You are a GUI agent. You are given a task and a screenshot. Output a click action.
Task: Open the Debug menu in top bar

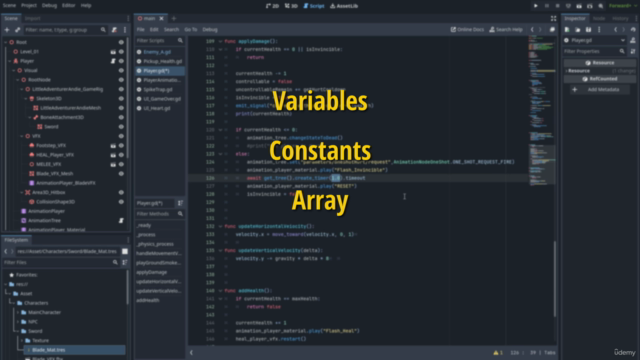pos(49,6)
